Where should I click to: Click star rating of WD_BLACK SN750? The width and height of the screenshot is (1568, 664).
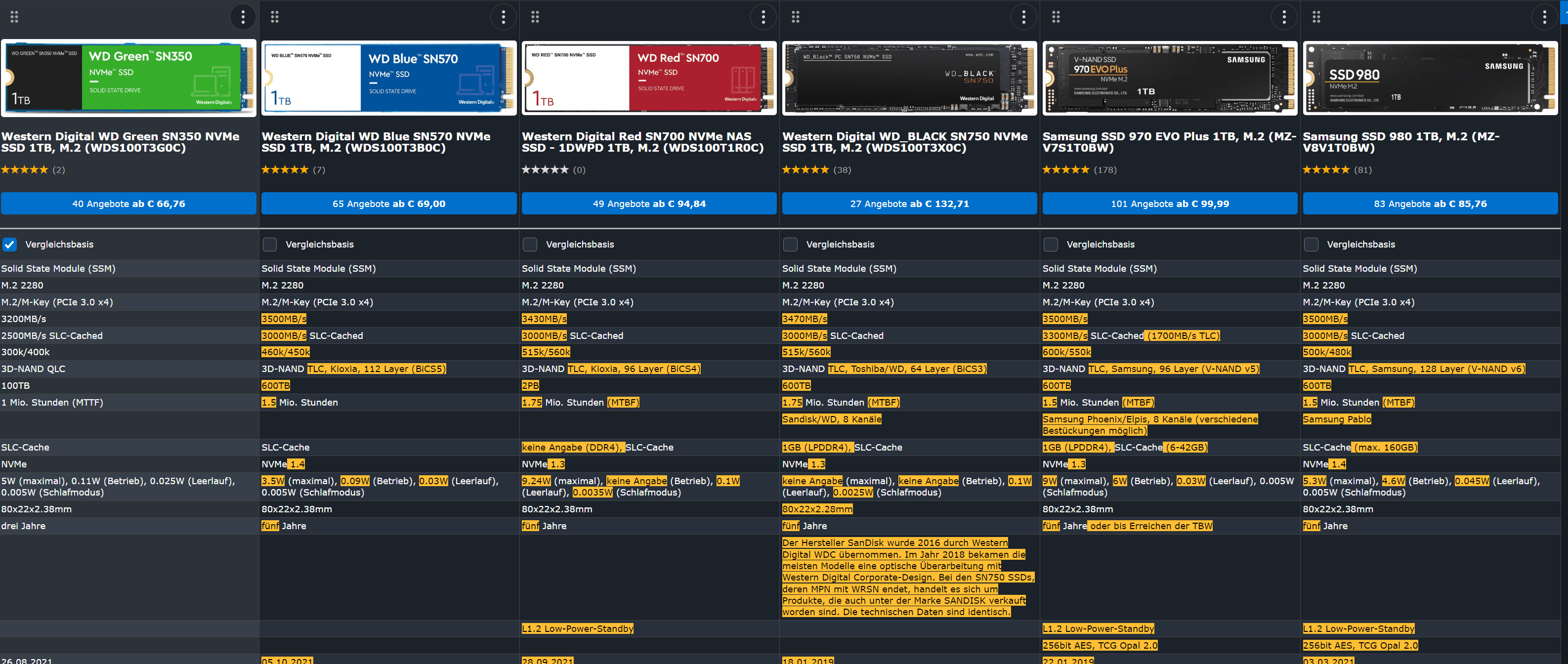[x=806, y=170]
